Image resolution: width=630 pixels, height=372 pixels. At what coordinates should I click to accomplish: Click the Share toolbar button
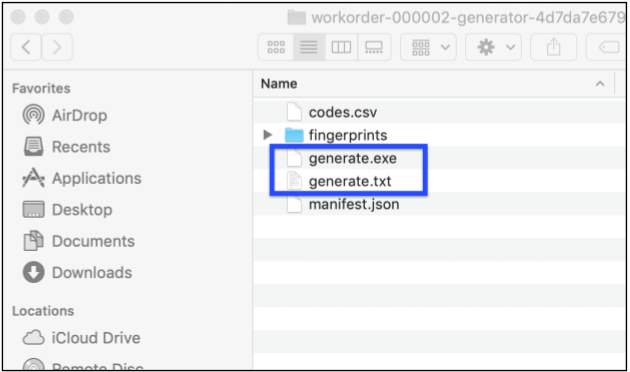tap(553, 47)
